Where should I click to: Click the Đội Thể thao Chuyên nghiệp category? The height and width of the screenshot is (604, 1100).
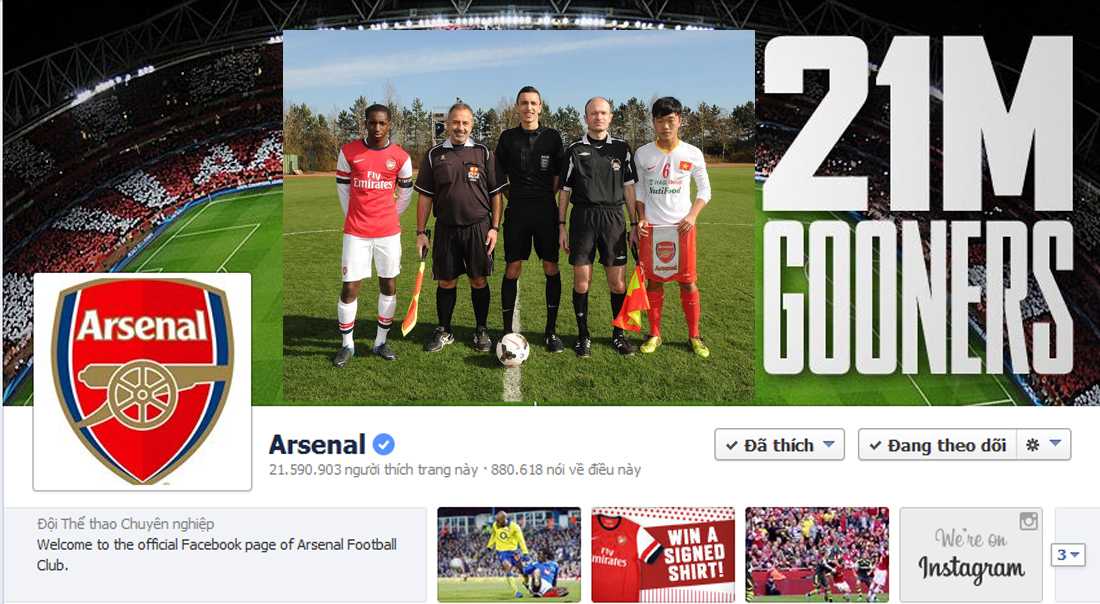click(x=126, y=524)
